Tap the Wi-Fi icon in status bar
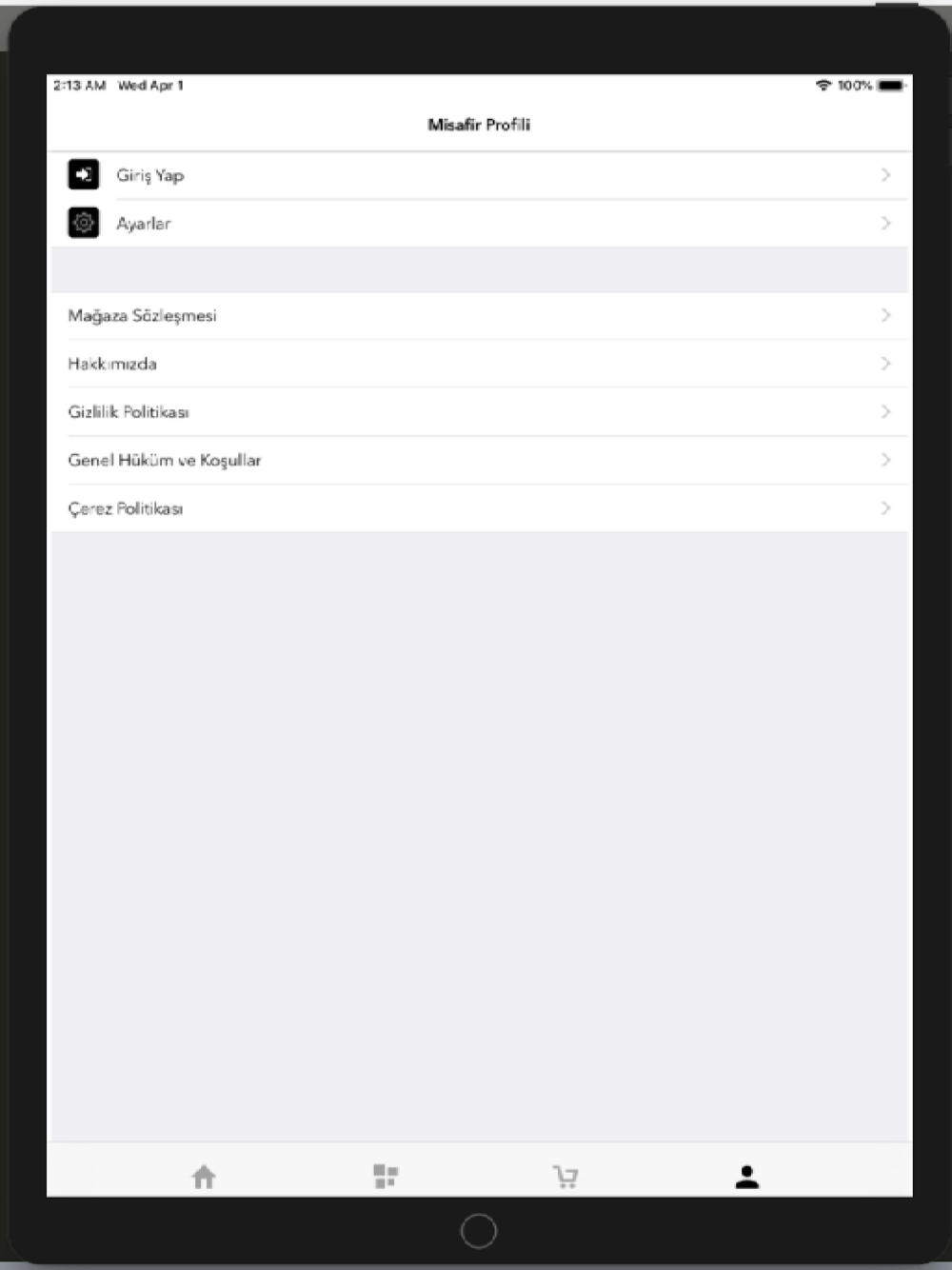Image resolution: width=952 pixels, height=1270 pixels. coord(823,86)
